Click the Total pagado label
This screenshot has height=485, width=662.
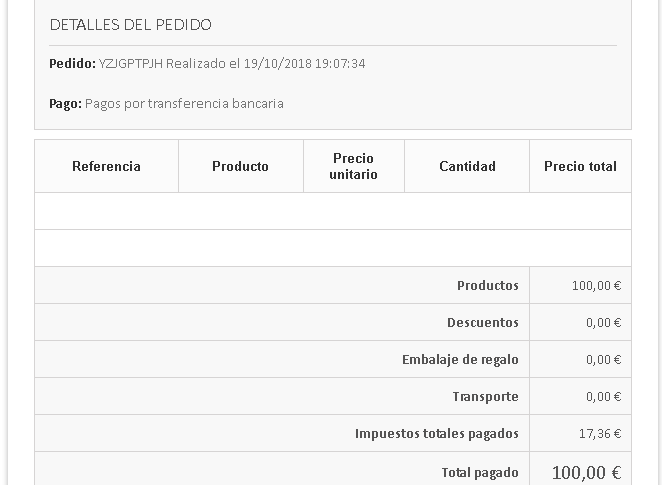(x=480, y=472)
